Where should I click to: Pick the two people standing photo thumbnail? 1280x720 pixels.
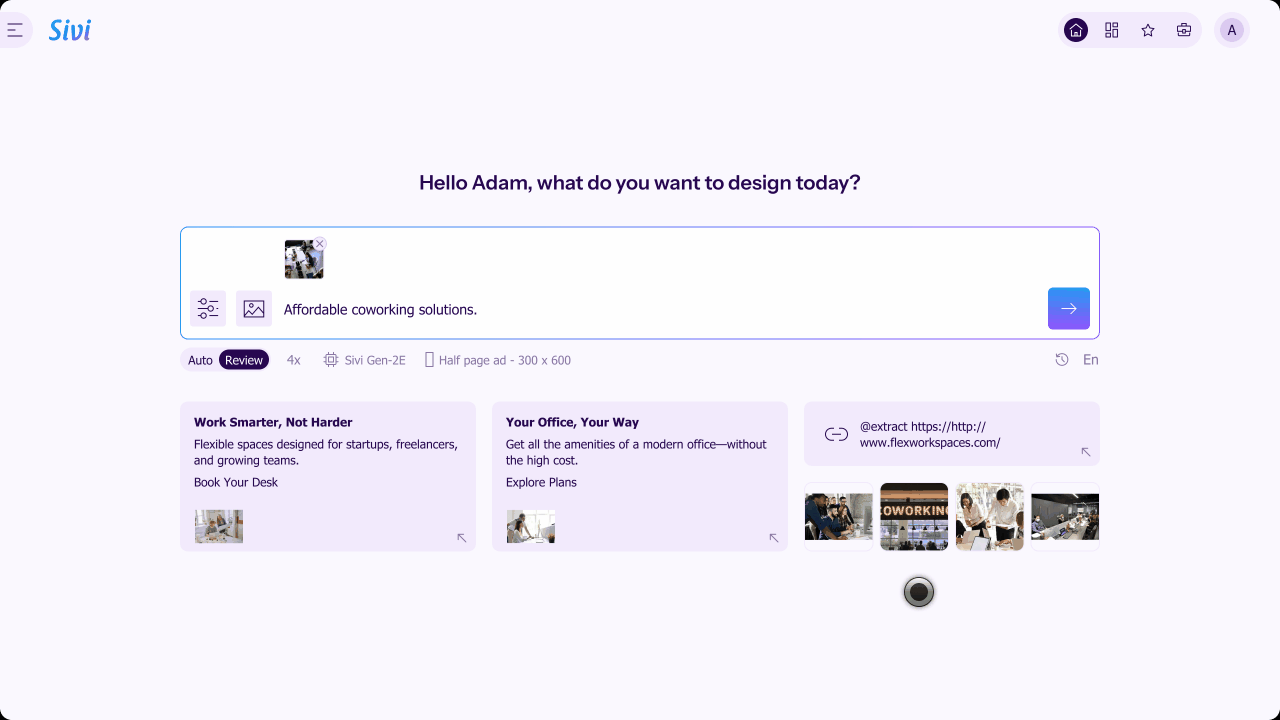(x=990, y=517)
